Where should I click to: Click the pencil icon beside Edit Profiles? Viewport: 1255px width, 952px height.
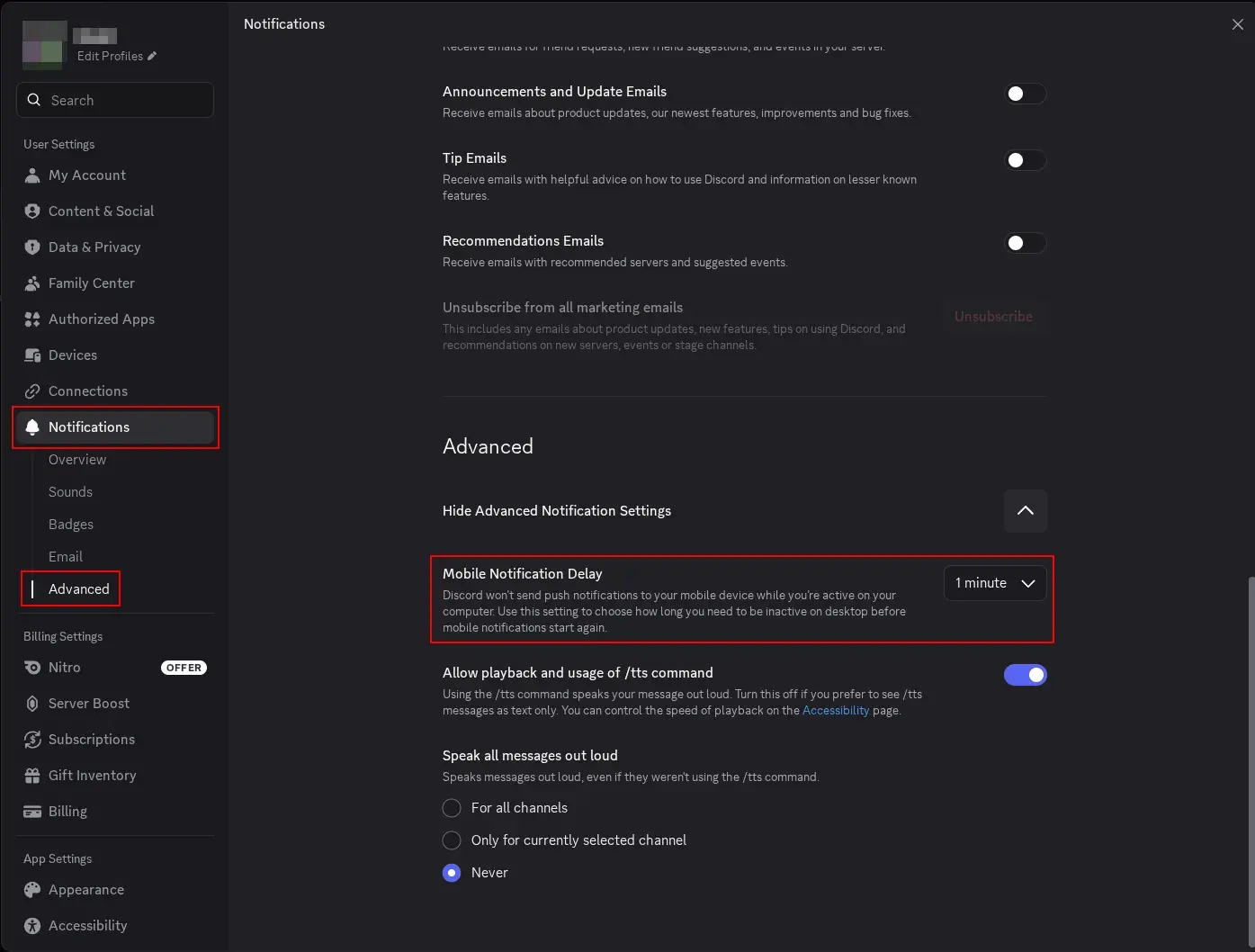coord(152,56)
